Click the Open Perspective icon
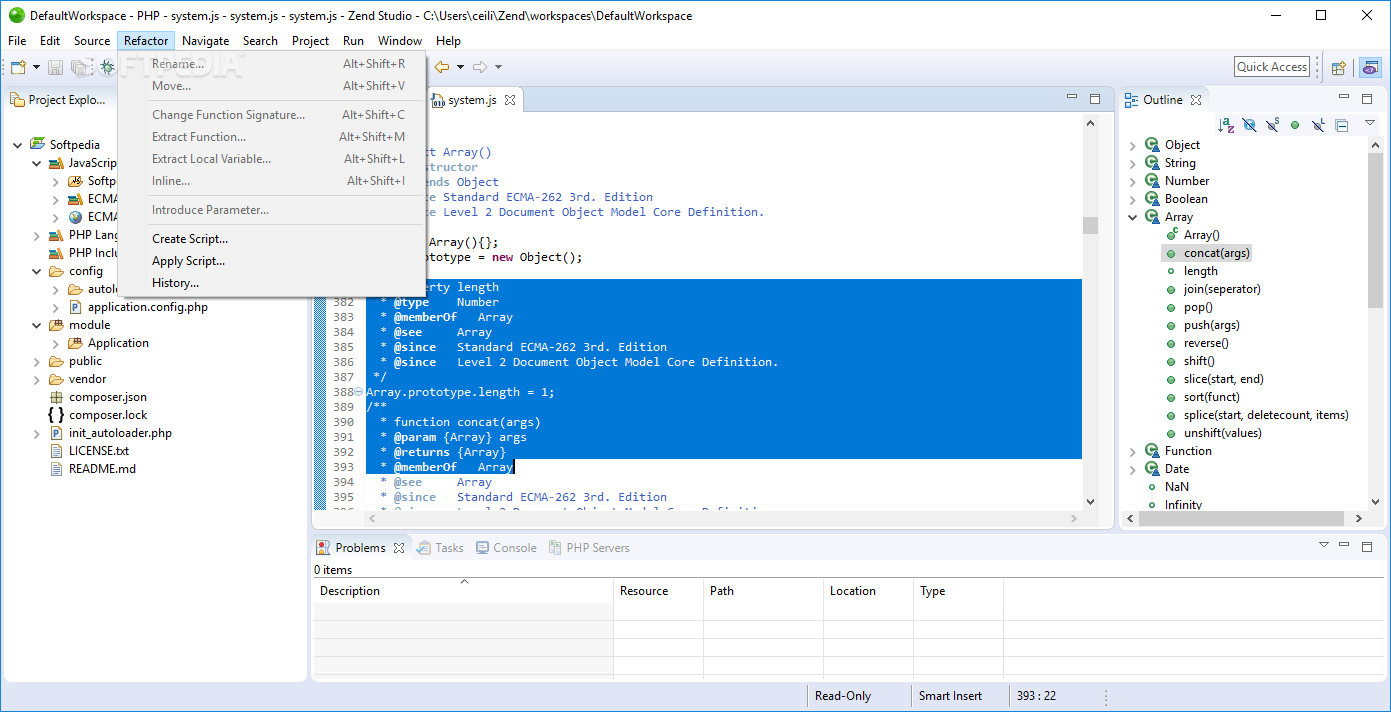This screenshot has width=1391, height=712. coord(1338,67)
